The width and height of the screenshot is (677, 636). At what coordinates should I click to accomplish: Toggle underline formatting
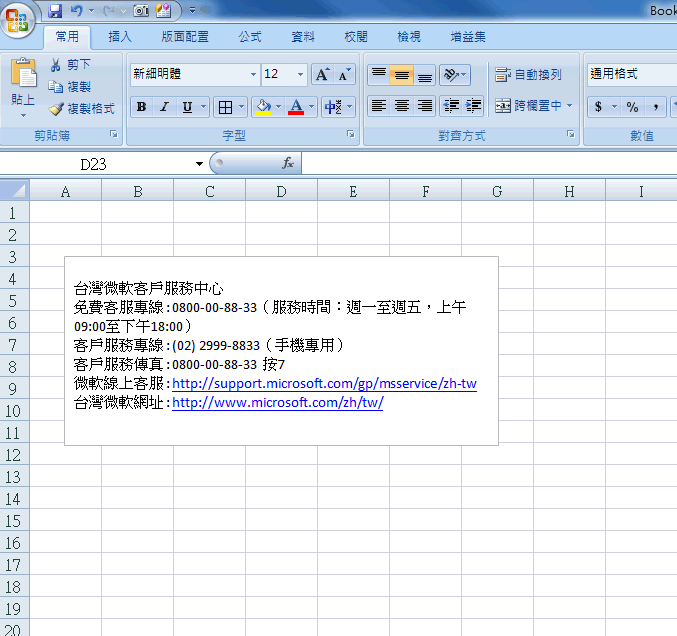[187, 107]
